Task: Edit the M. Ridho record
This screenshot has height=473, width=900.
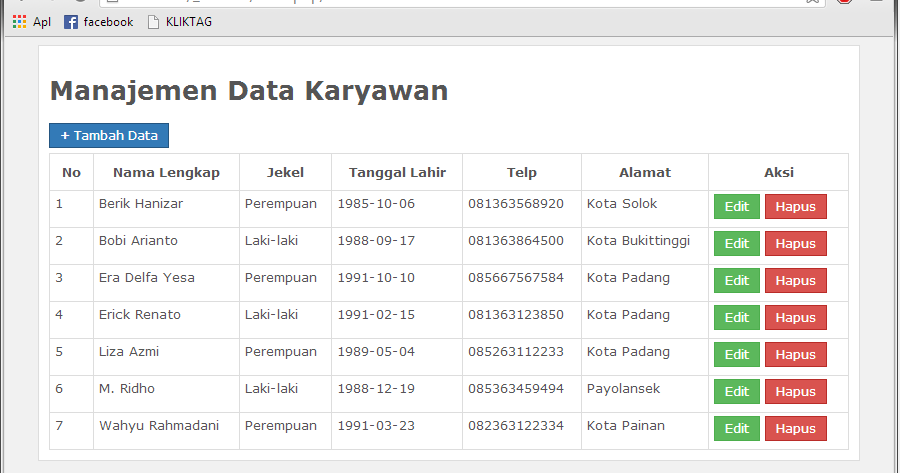Action: pyautogui.click(x=736, y=392)
